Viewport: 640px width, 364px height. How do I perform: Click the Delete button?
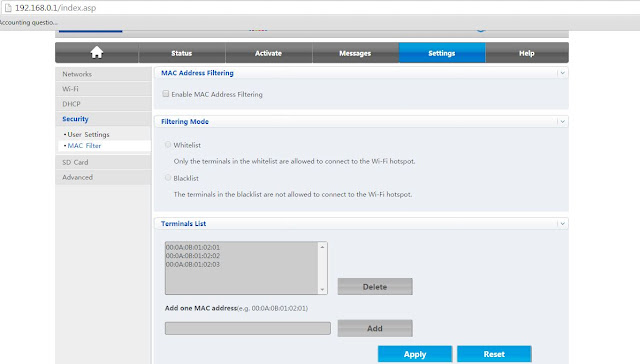click(x=375, y=286)
